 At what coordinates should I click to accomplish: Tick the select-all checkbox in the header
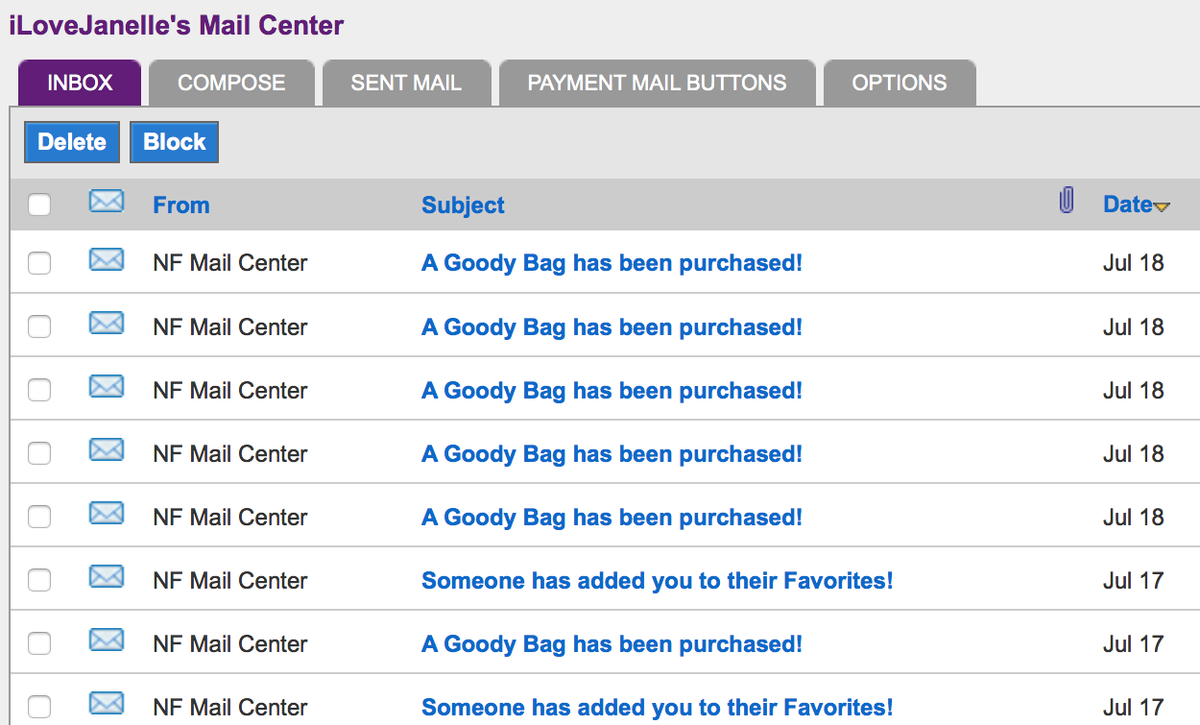[39, 205]
